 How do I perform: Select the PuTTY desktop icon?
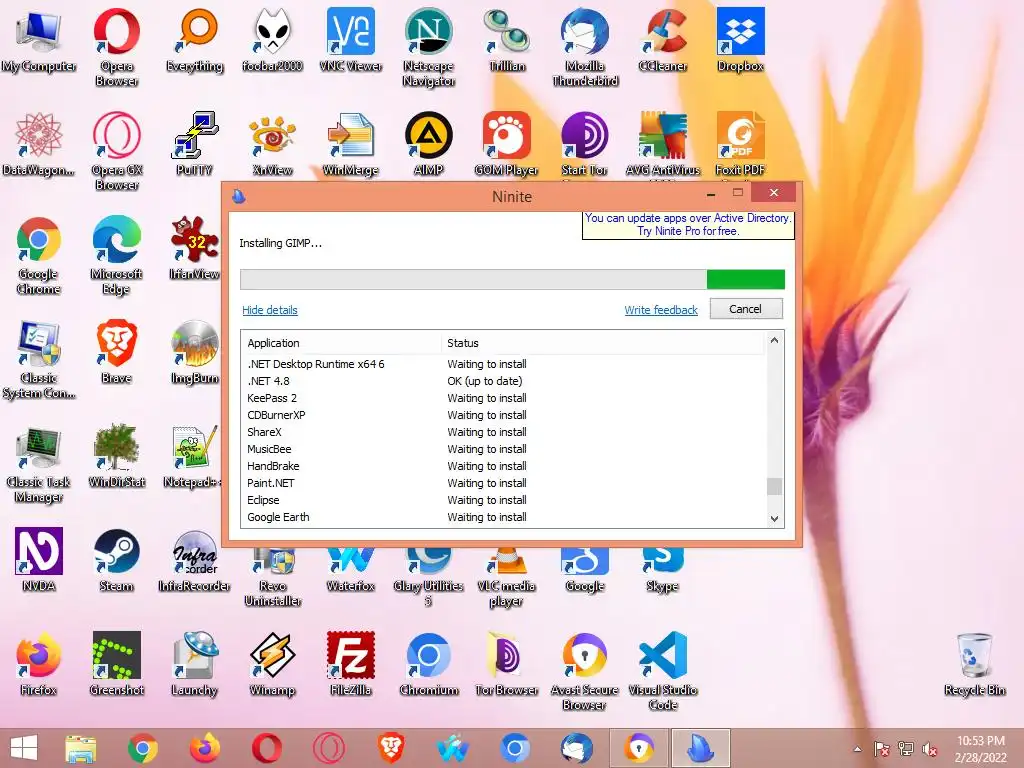[x=194, y=144]
